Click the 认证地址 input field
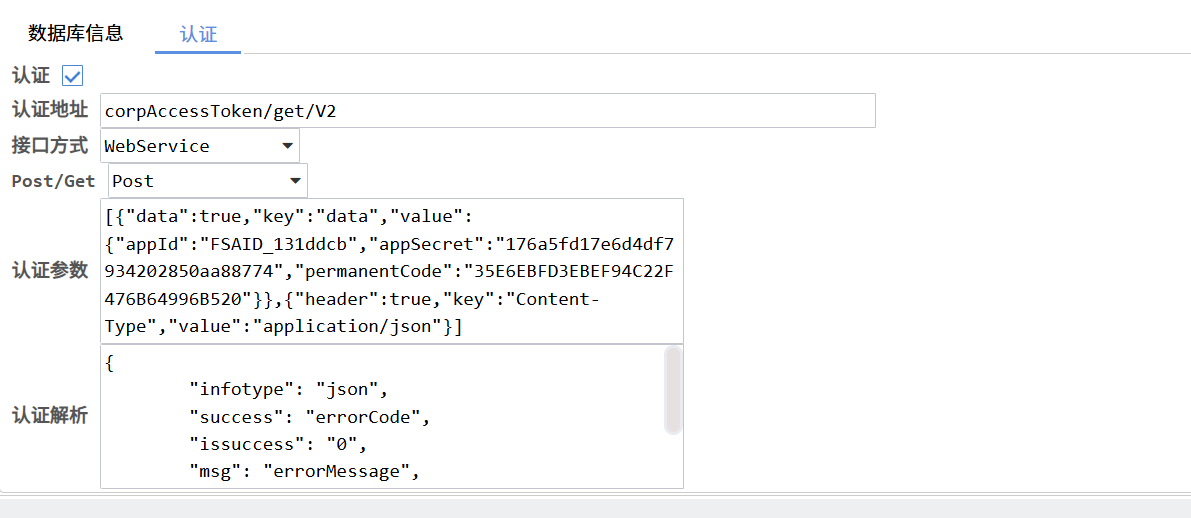The image size is (1191, 518). tap(487, 111)
